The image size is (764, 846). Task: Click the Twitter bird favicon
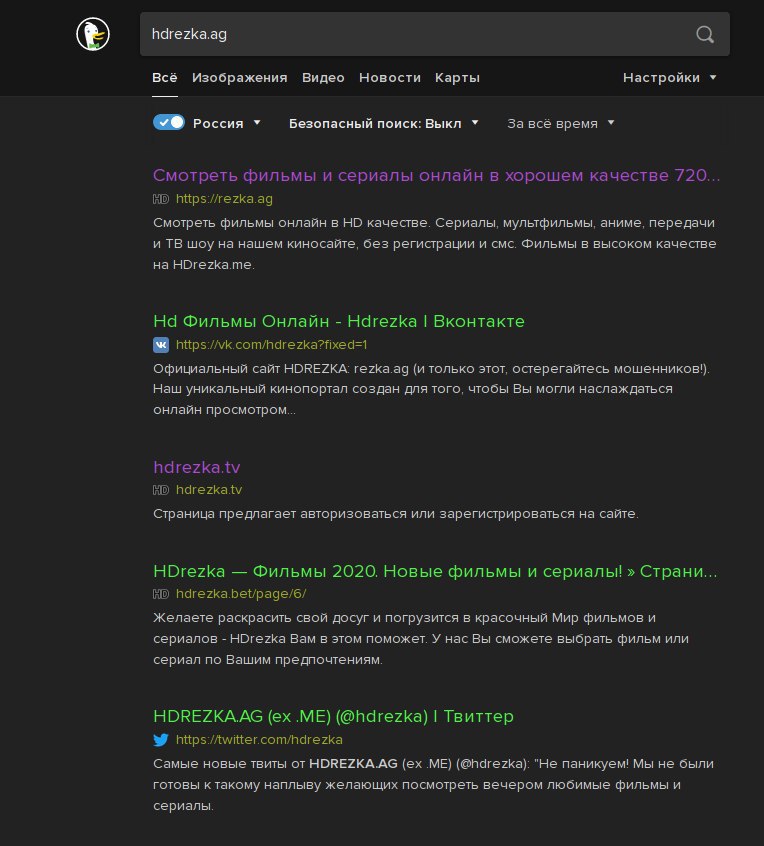point(161,740)
